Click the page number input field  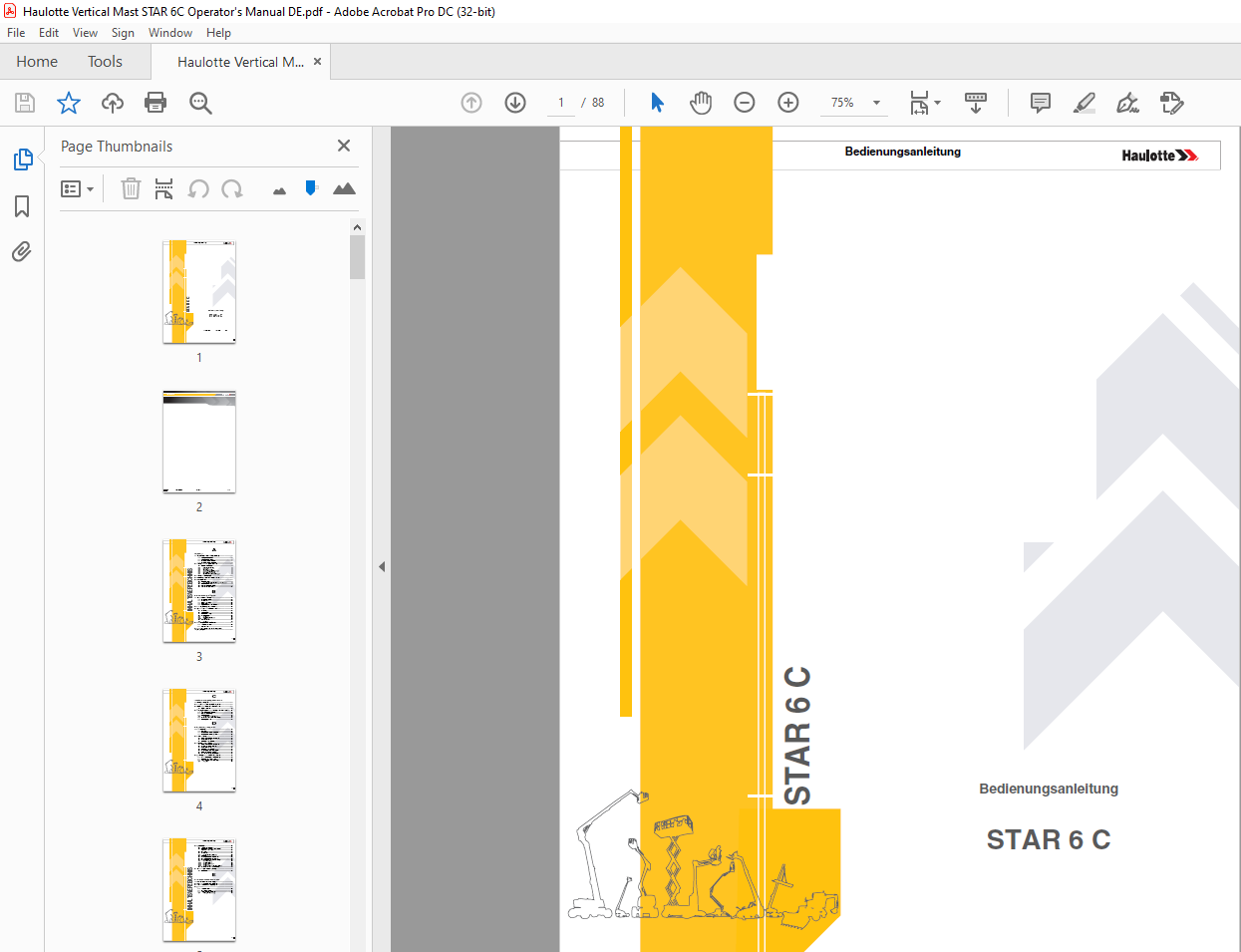561,103
